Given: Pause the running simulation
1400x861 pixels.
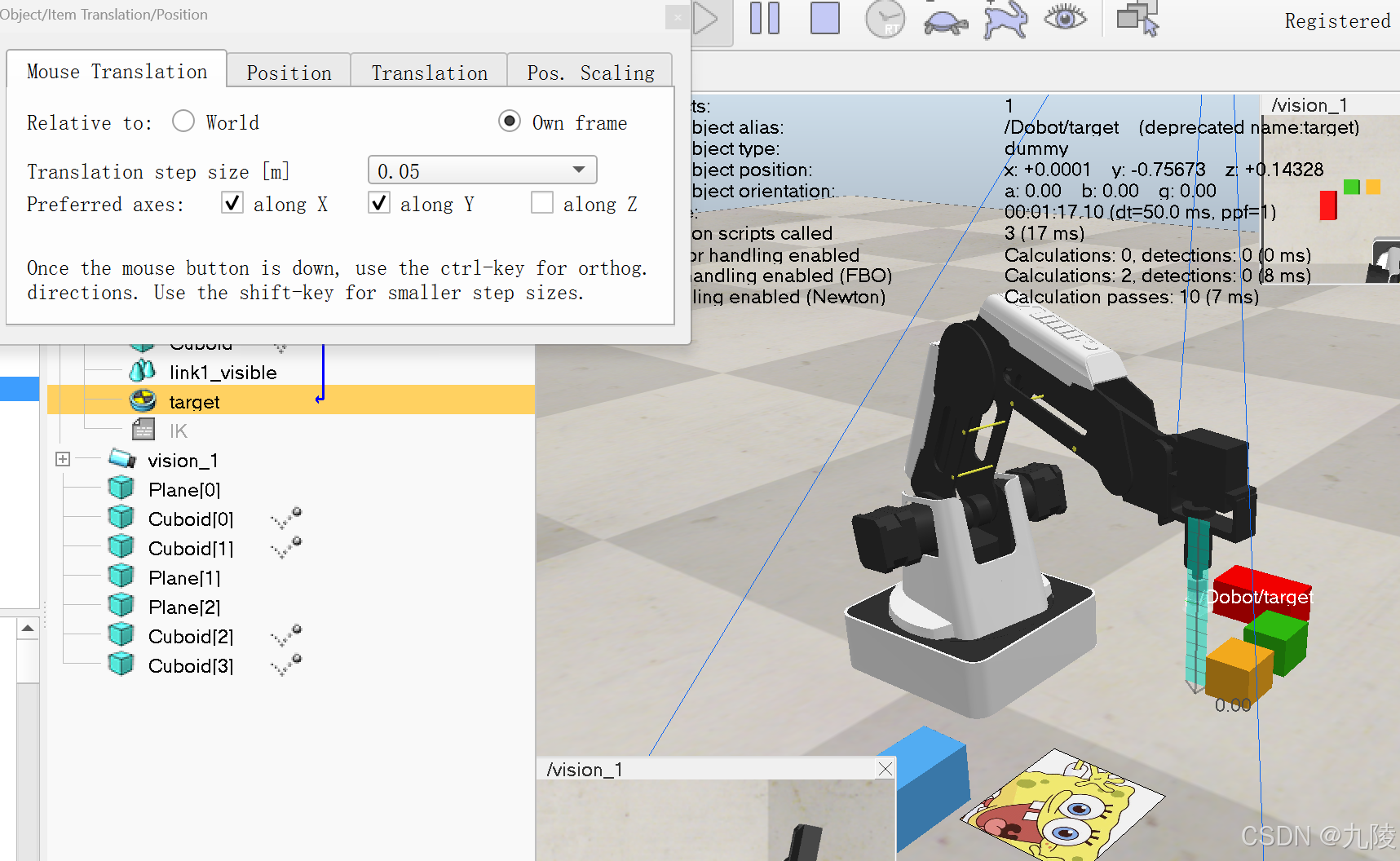Looking at the screenshot, I should pos(765,18).
